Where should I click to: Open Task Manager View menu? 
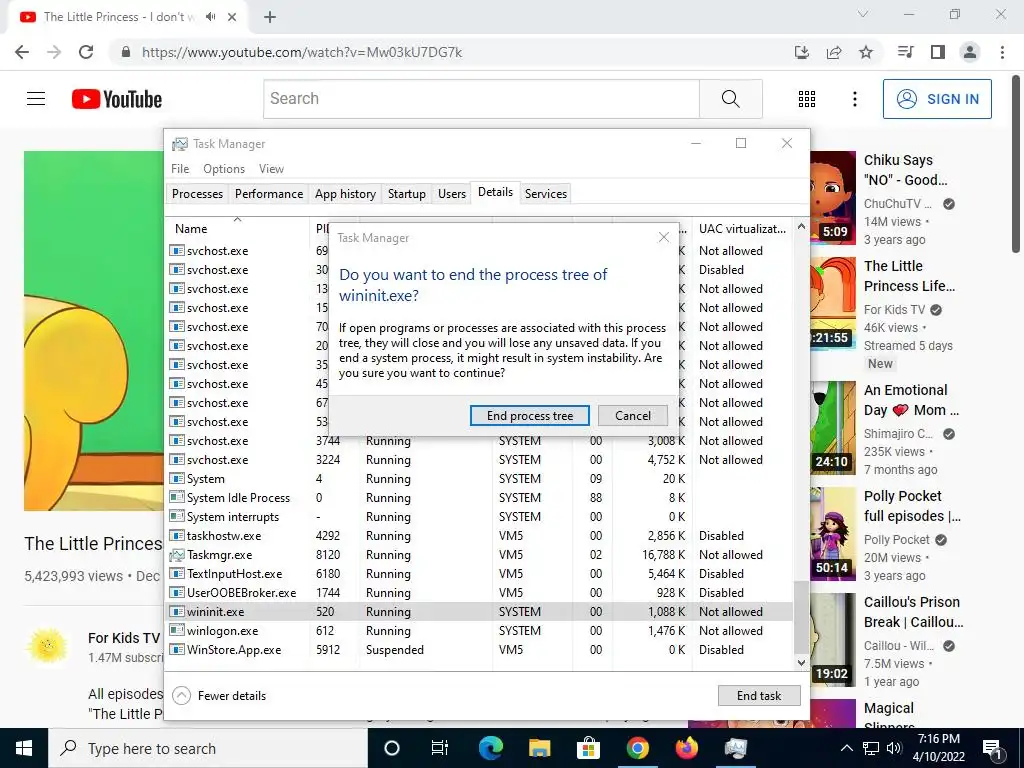click(x=271, y=168)
